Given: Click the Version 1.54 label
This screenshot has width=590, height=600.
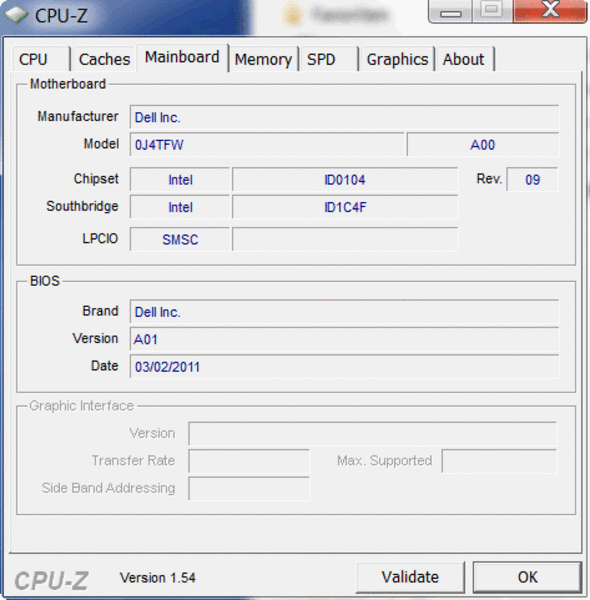Looking at the screenshot, I should [158, 578].
